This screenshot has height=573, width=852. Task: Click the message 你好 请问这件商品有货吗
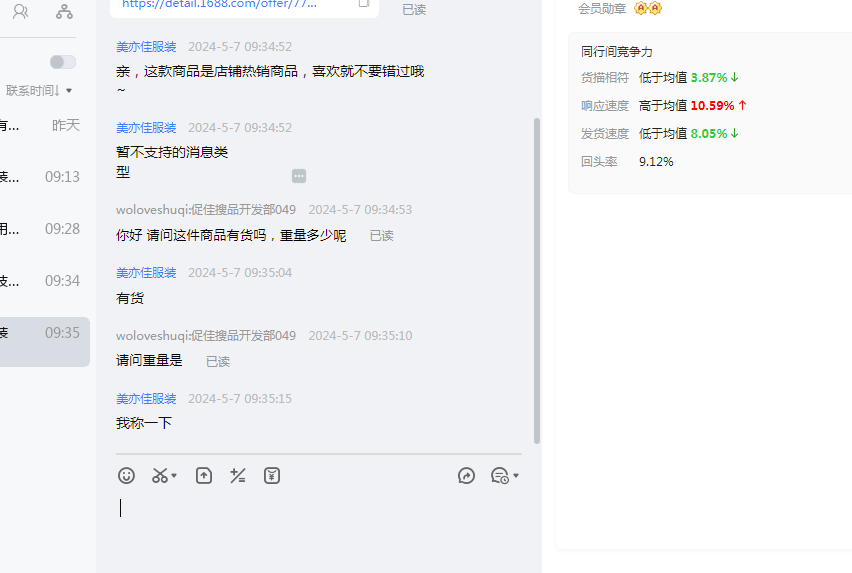pos(231,235)
